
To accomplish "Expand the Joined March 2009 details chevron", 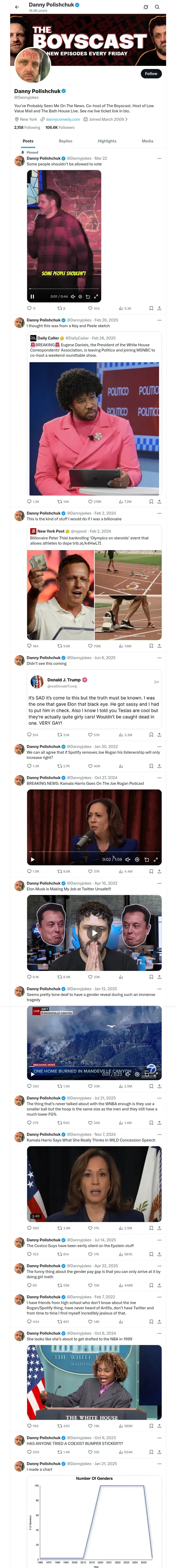I will tap(126, 119).
